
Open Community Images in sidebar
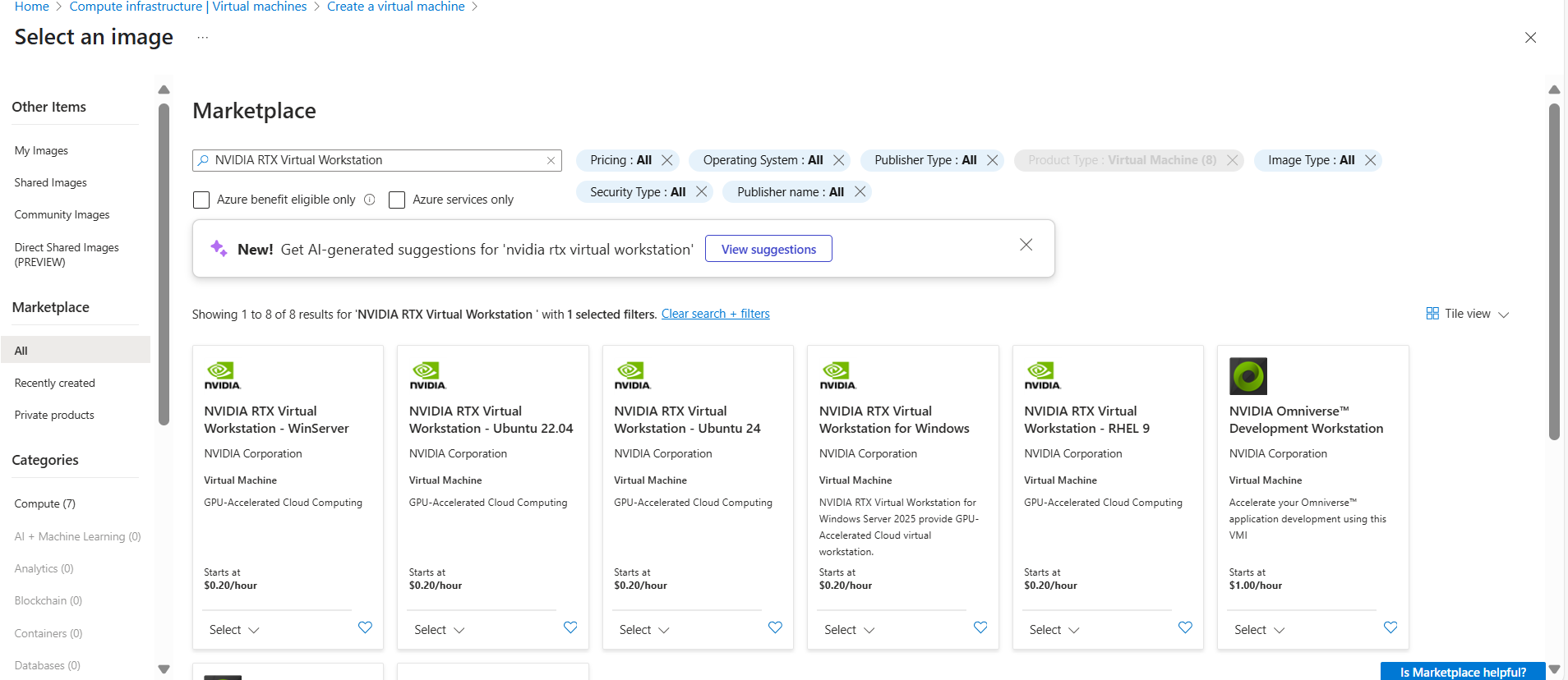pyautogui.click(x=62, y=214)
